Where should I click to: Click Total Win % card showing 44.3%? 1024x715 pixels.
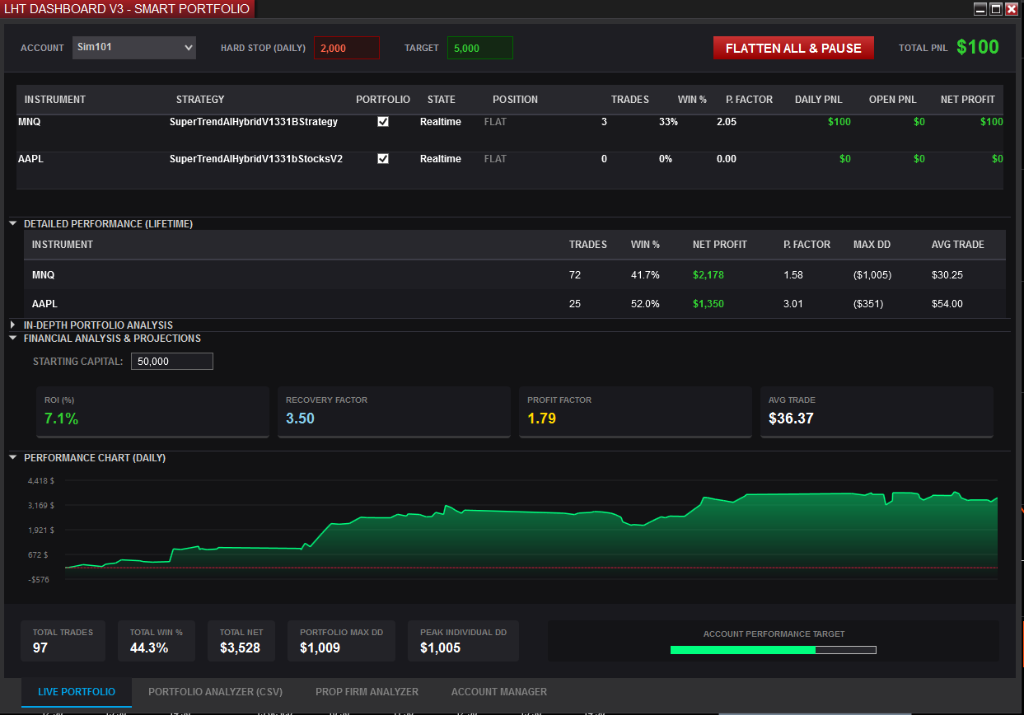coord(156,641)
